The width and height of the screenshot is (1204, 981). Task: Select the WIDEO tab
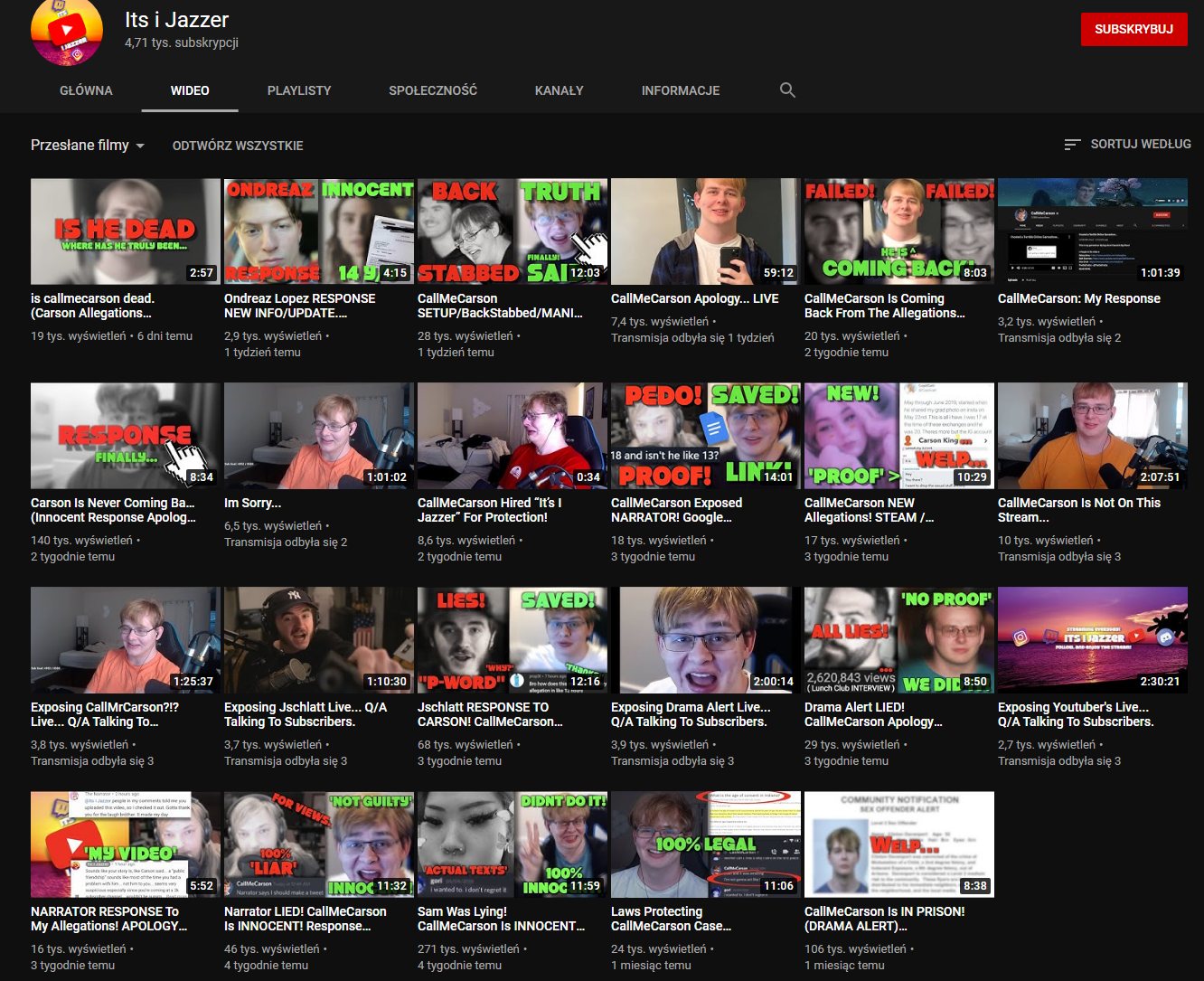click(x=190, y=90)
